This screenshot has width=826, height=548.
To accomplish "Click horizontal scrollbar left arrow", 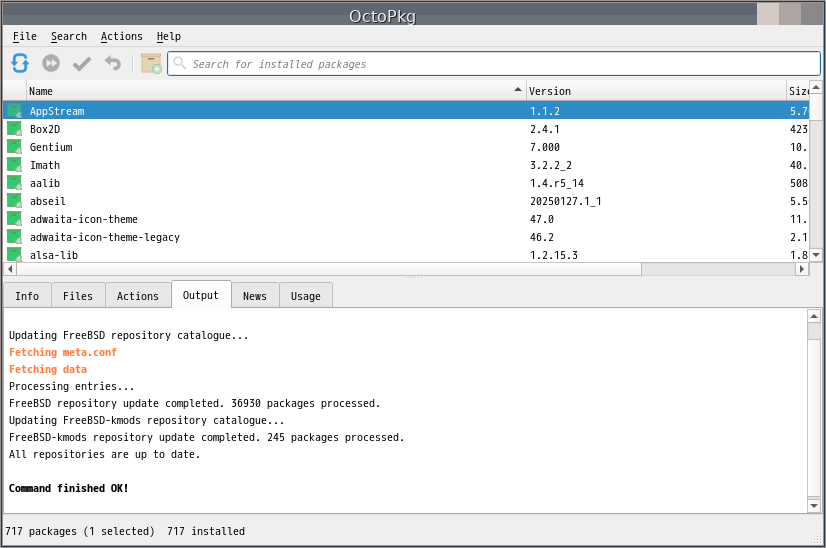I will click(x=10, y=269).
